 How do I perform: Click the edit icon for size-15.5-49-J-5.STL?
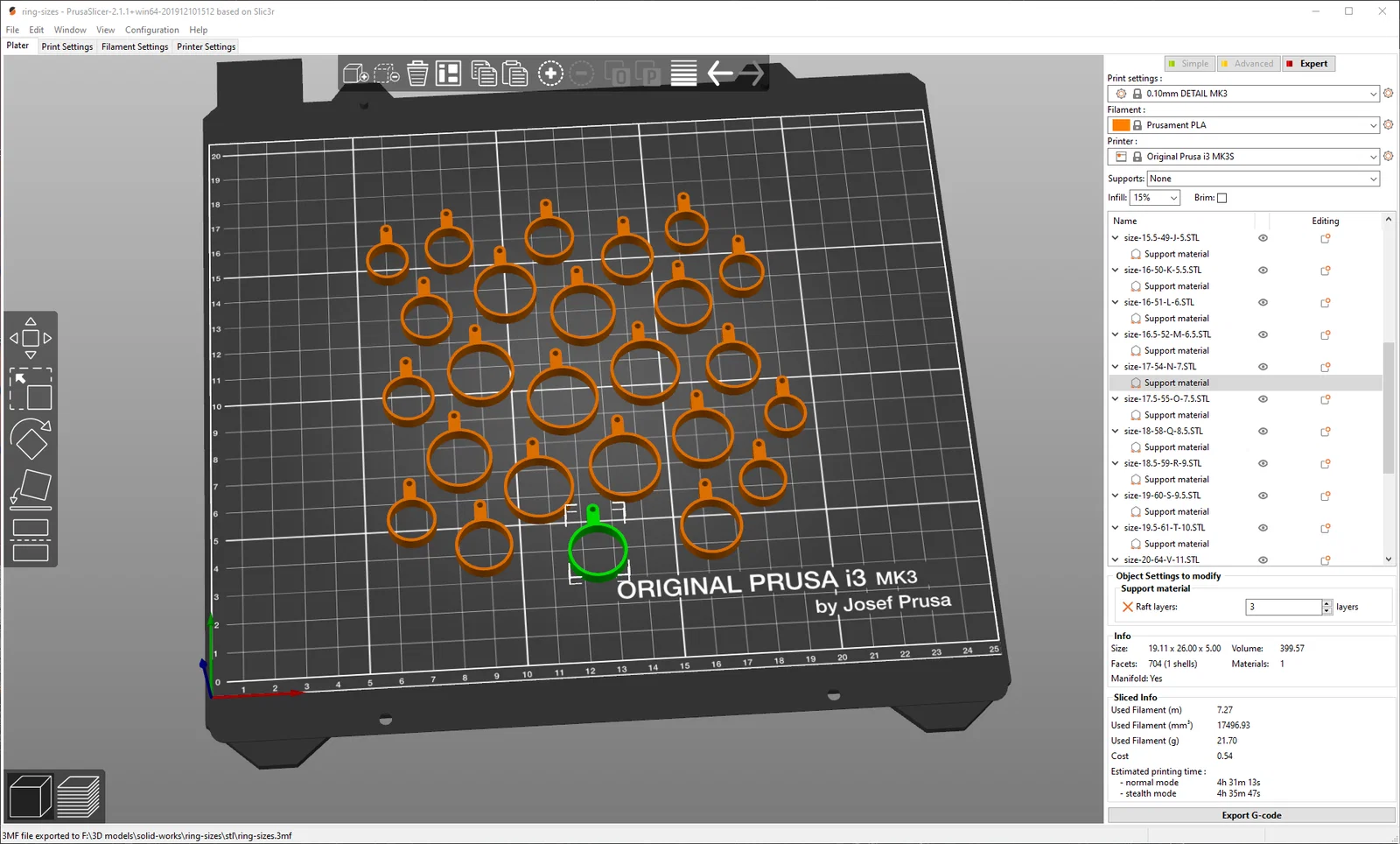(1326, 238)
